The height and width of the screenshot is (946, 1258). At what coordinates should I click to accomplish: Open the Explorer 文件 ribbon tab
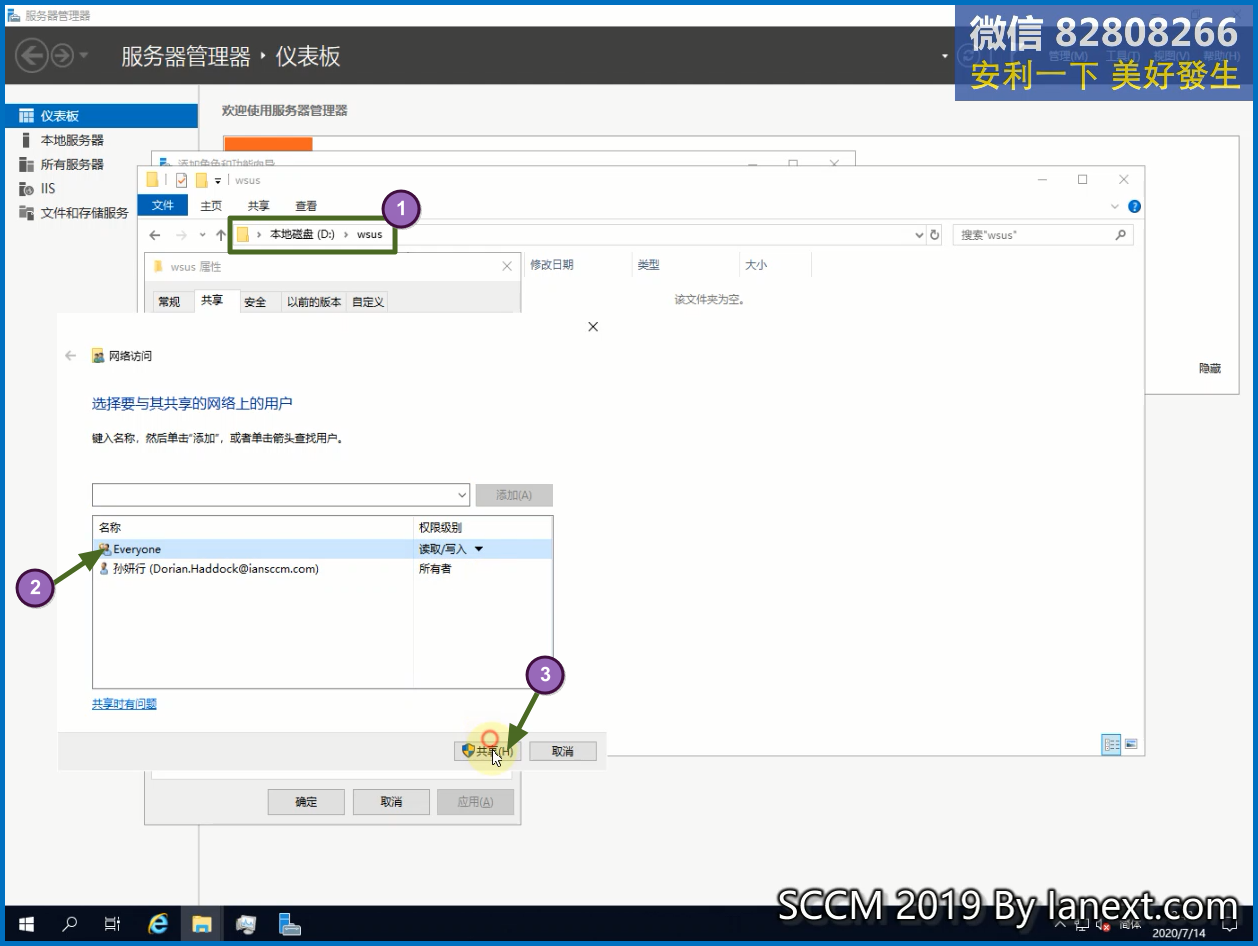pos(162,206)
